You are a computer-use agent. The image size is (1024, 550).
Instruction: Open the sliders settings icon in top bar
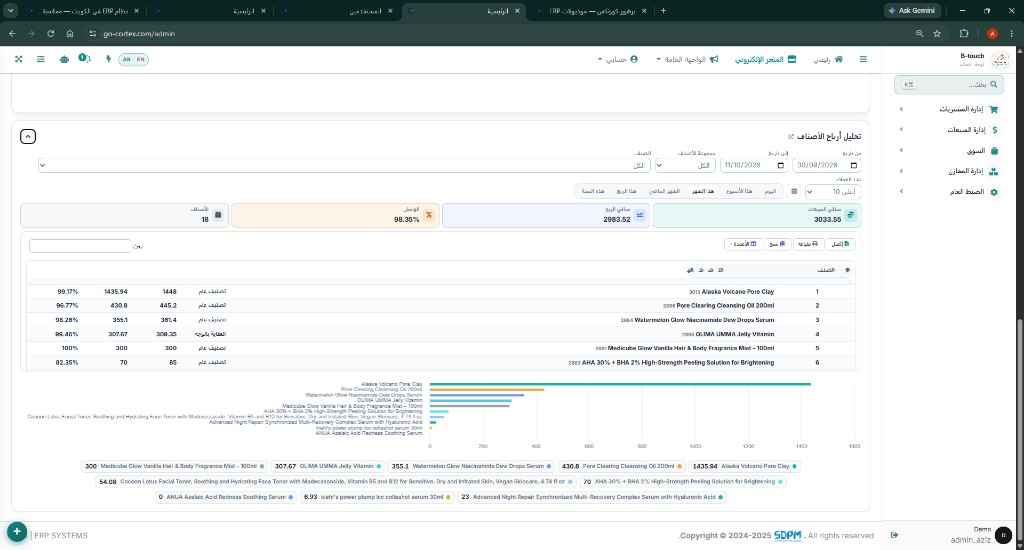tap(40, 59)
